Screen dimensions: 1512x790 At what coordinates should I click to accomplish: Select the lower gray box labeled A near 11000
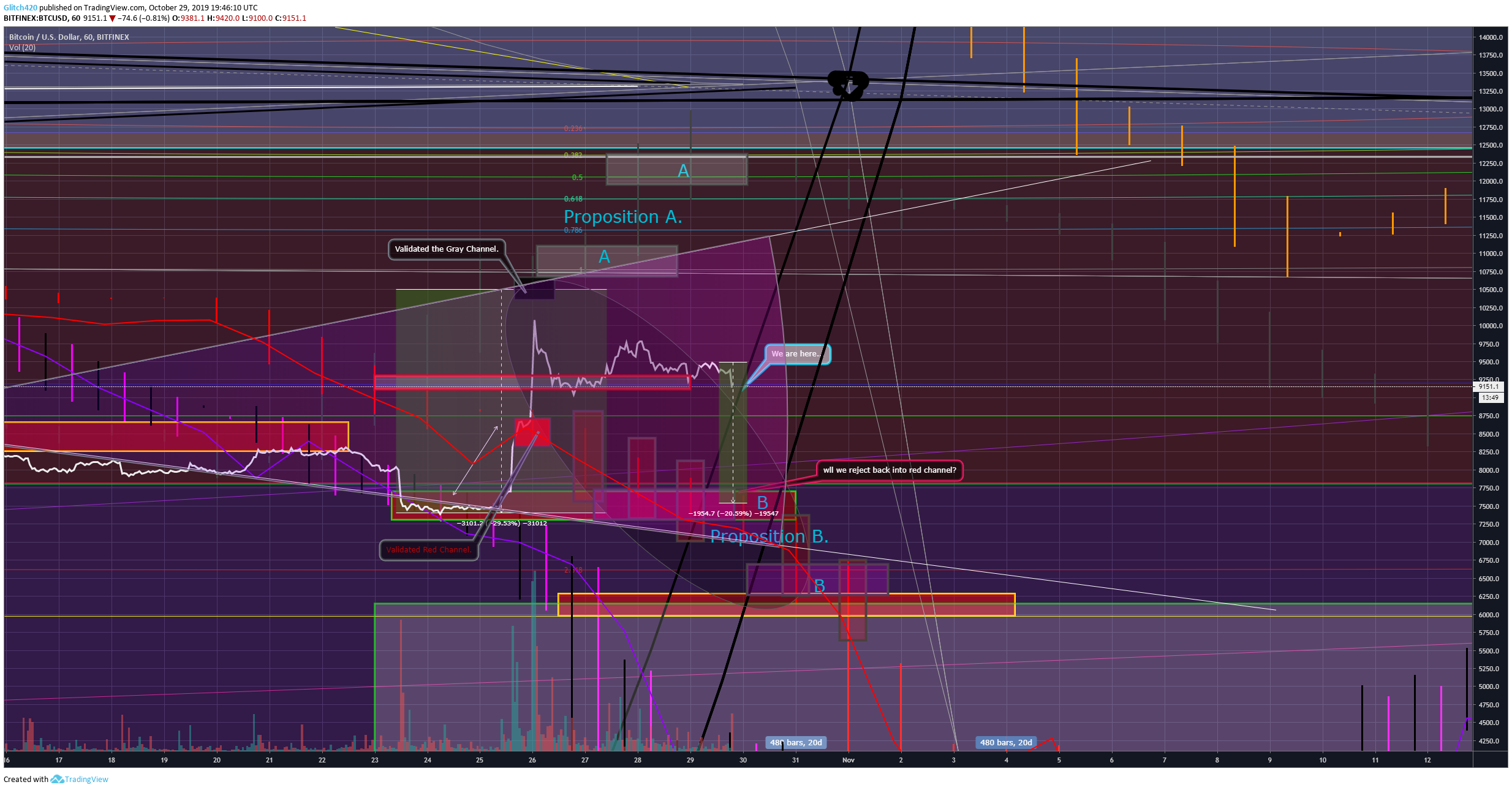[x=607, y=261]
